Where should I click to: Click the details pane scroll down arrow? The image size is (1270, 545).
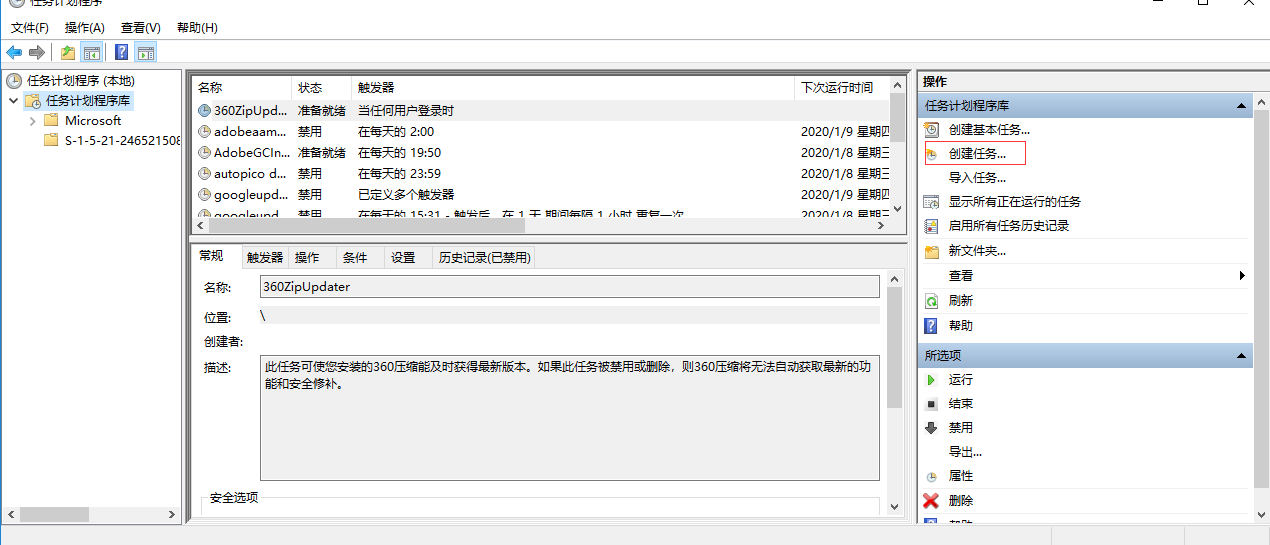pyautogui.click(x=895, y=507)
